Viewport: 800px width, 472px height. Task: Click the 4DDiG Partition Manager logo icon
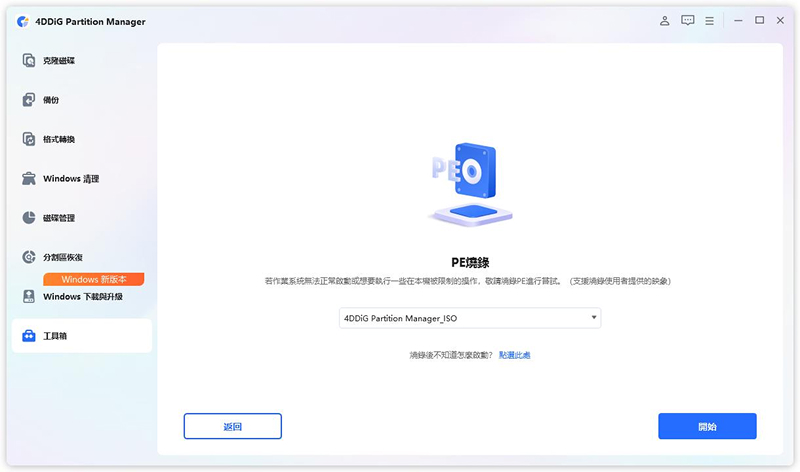(23, 21)
